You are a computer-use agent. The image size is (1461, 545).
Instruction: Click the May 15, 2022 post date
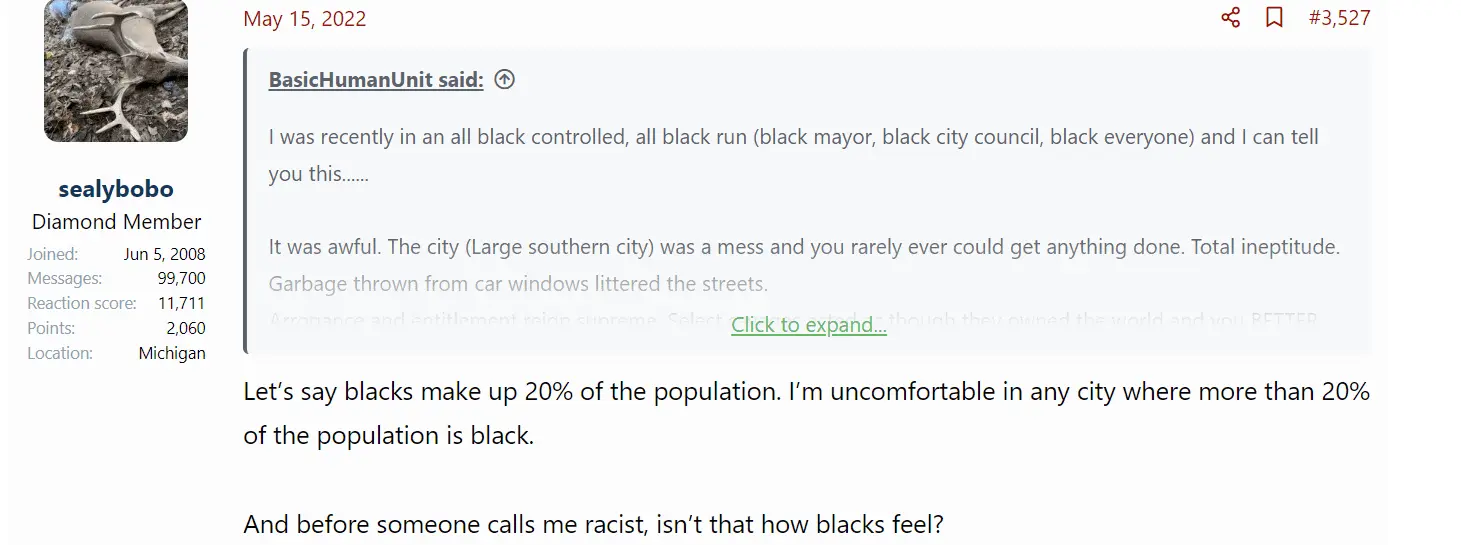(305, 19)
